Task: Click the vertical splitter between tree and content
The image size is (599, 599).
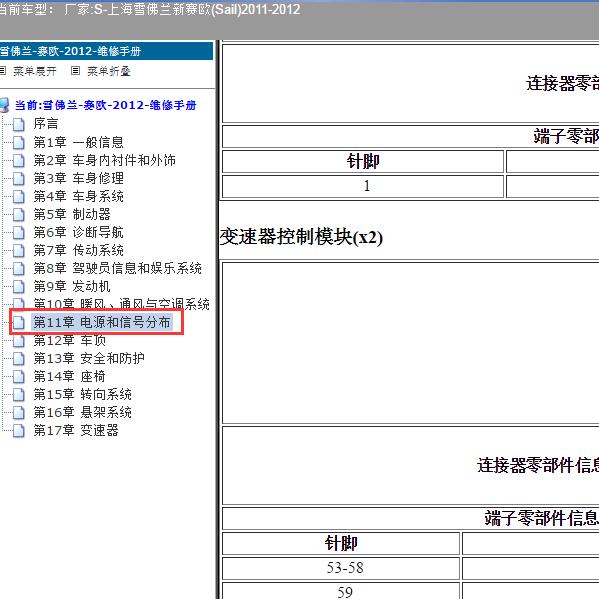Action: click(x=218, y=319)
